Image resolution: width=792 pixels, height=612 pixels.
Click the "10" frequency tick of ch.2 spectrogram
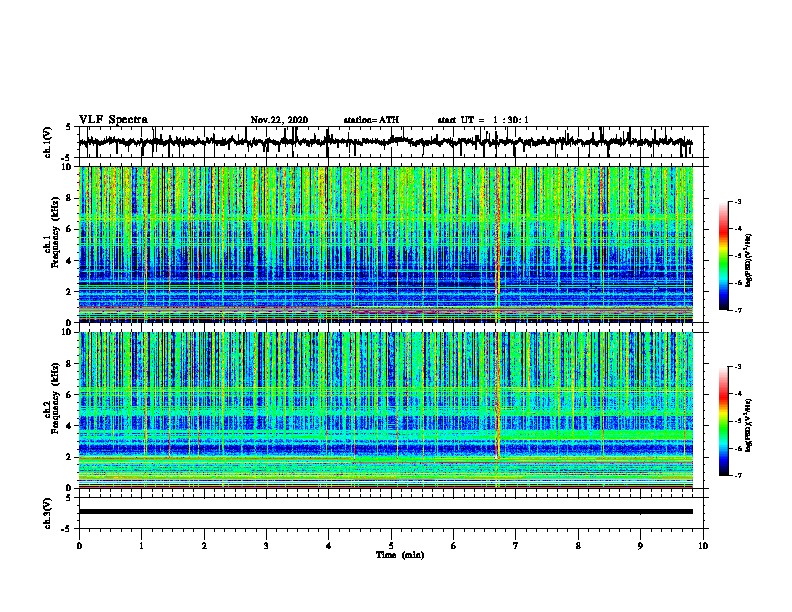pyautogui.click(x=67, y=332)
